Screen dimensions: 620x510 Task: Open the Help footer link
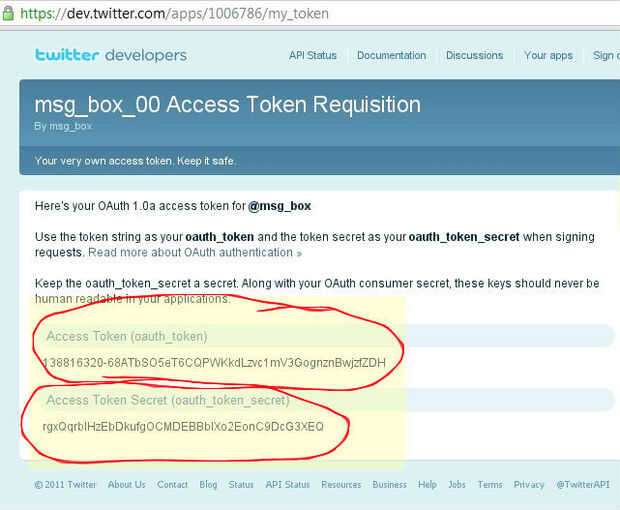(427, 485)
